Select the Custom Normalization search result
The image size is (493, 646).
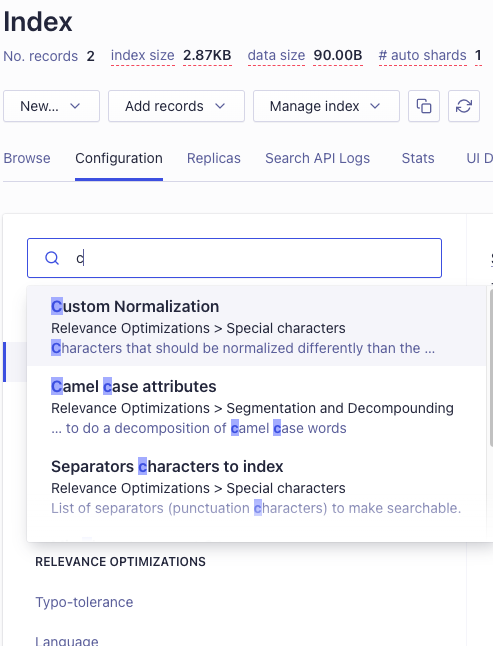(x=256, y=326)
